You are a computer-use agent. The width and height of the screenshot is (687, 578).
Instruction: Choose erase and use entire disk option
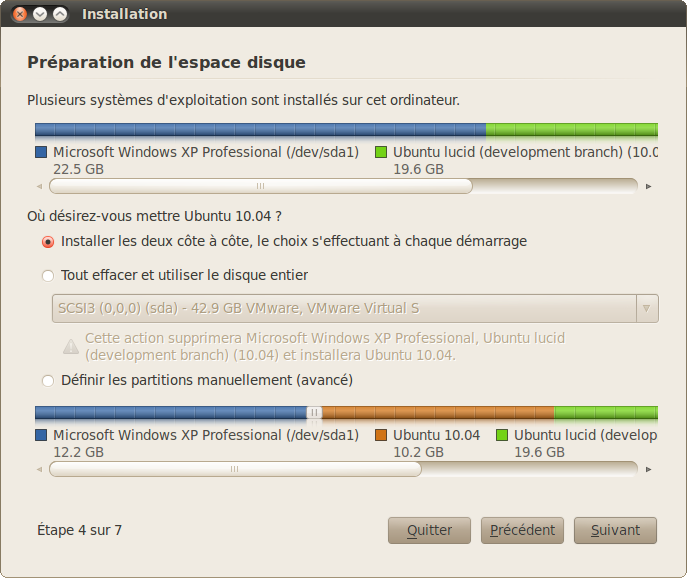coord(48,276)
